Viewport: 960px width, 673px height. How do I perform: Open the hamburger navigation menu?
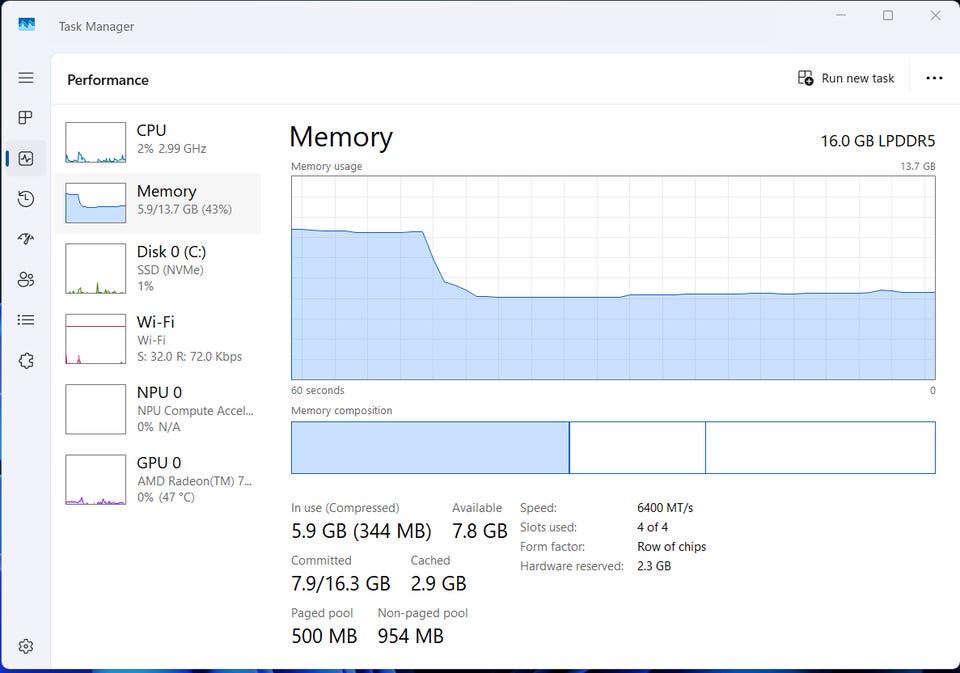[26, 78]
